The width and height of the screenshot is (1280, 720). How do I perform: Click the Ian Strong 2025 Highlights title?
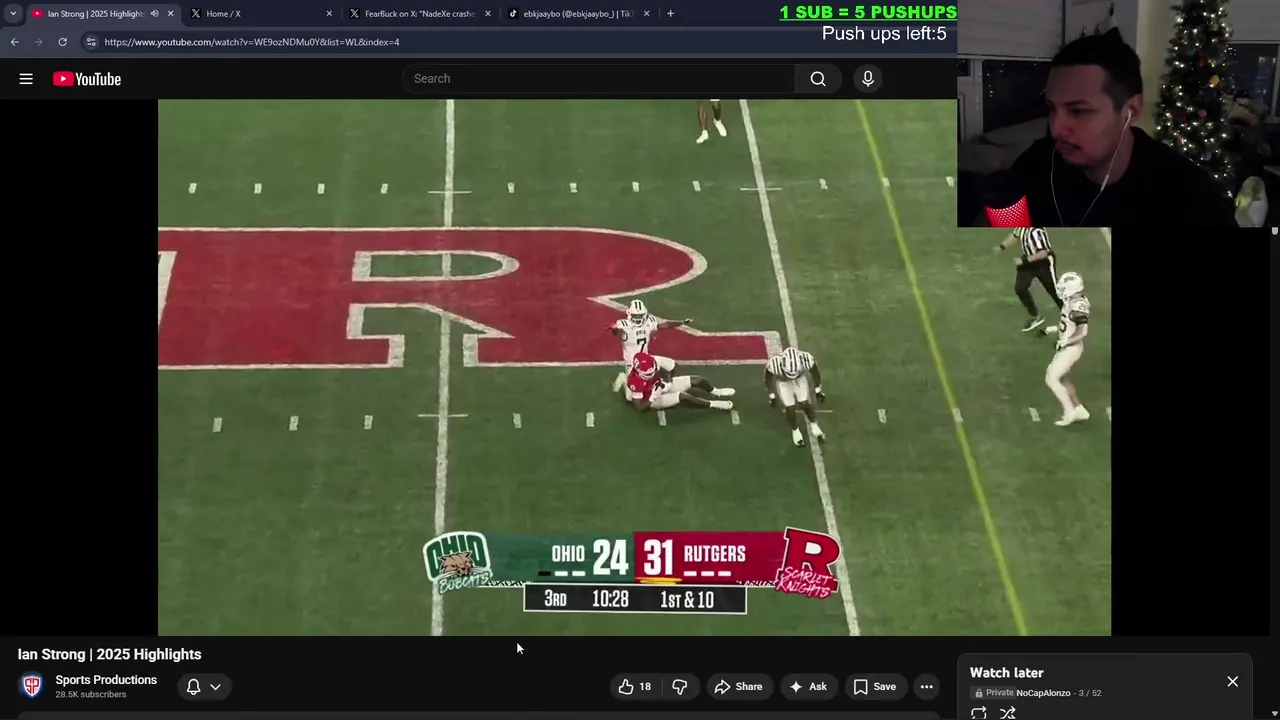pos(110,654)
